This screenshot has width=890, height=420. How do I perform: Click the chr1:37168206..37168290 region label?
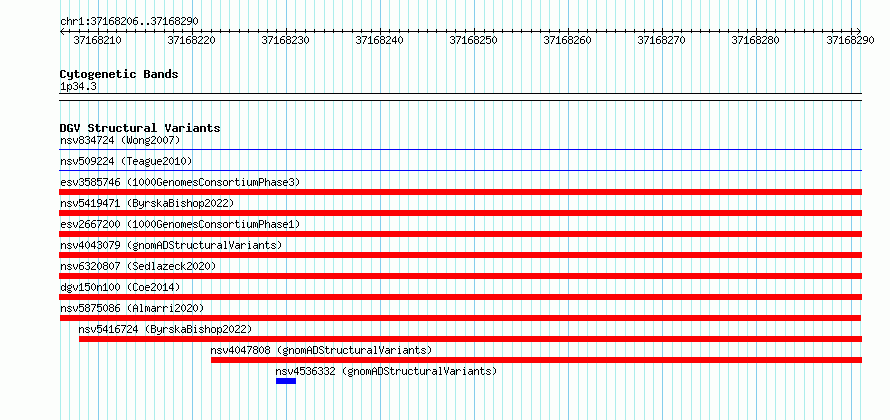coord(129,21)
